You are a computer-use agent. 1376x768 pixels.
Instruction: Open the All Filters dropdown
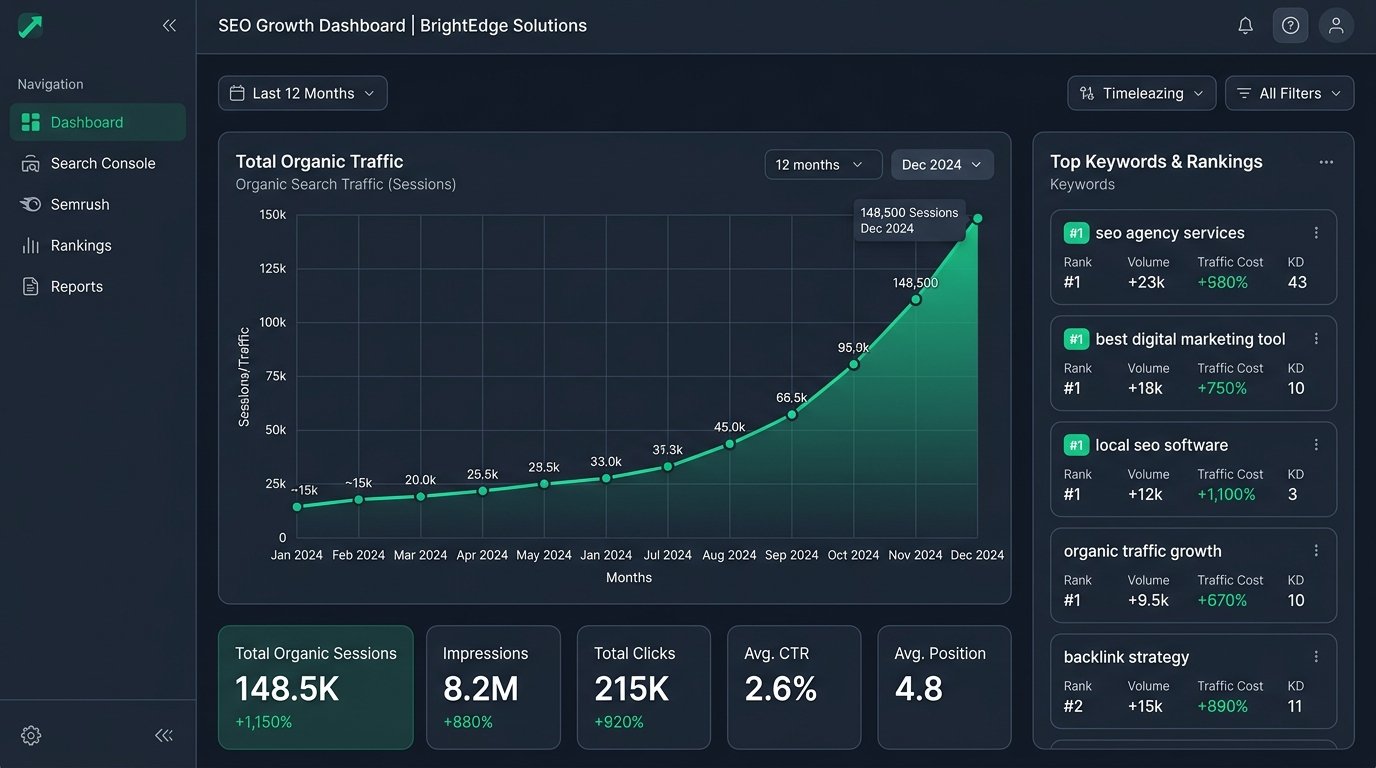tap(1290, 93)
